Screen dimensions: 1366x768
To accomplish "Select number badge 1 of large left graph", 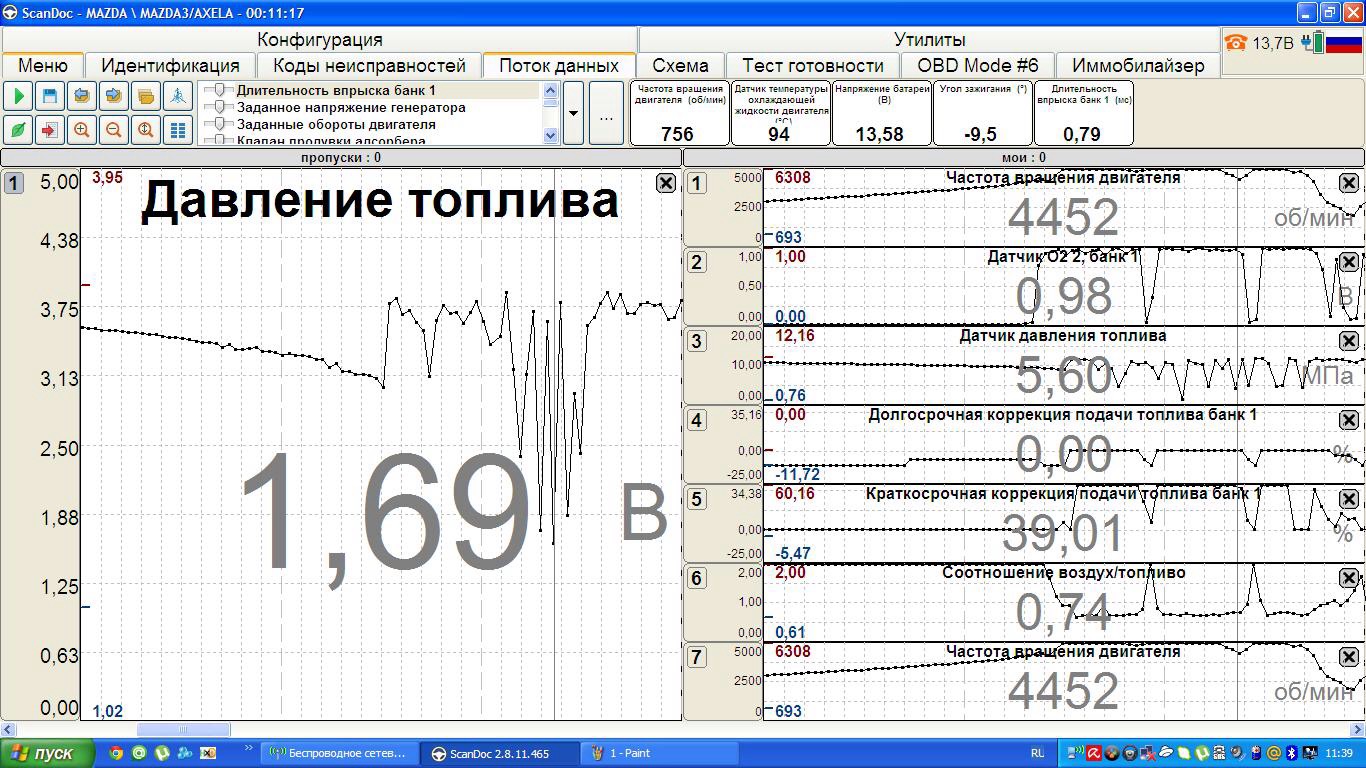I will [x=13, y=183].
